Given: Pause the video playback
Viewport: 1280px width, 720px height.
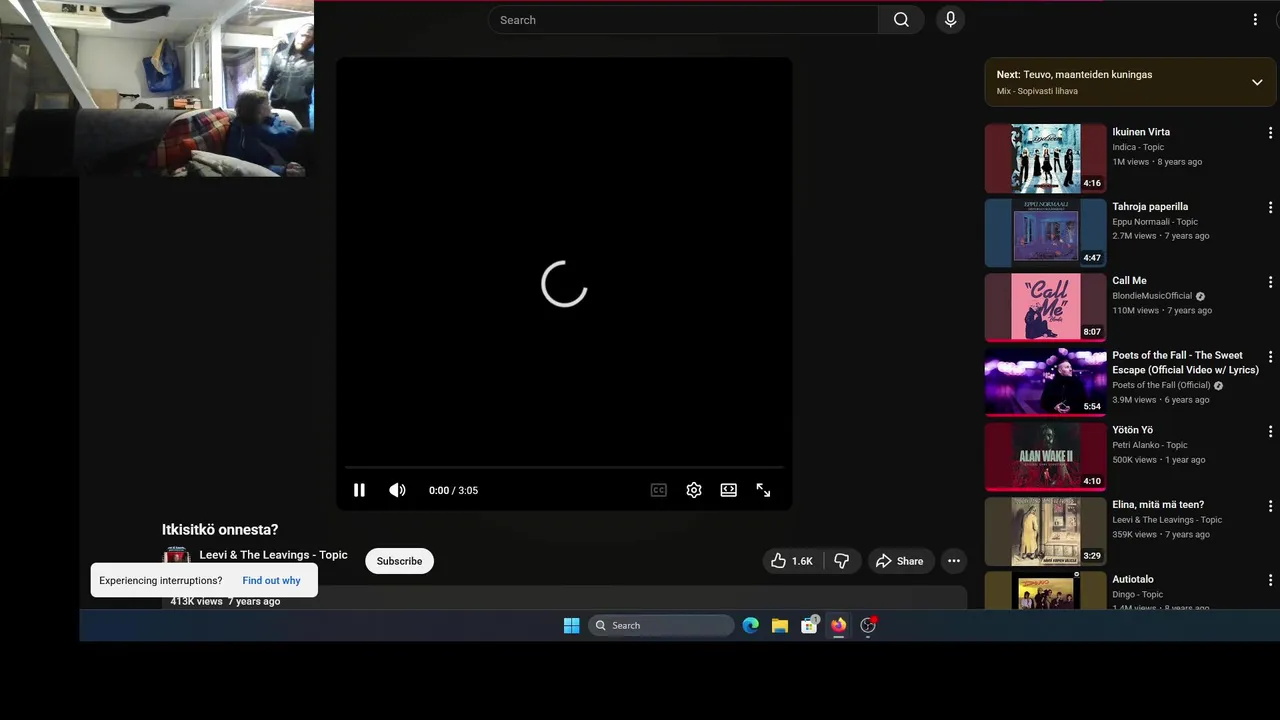Looking at the screenshot, I should 359,490.
